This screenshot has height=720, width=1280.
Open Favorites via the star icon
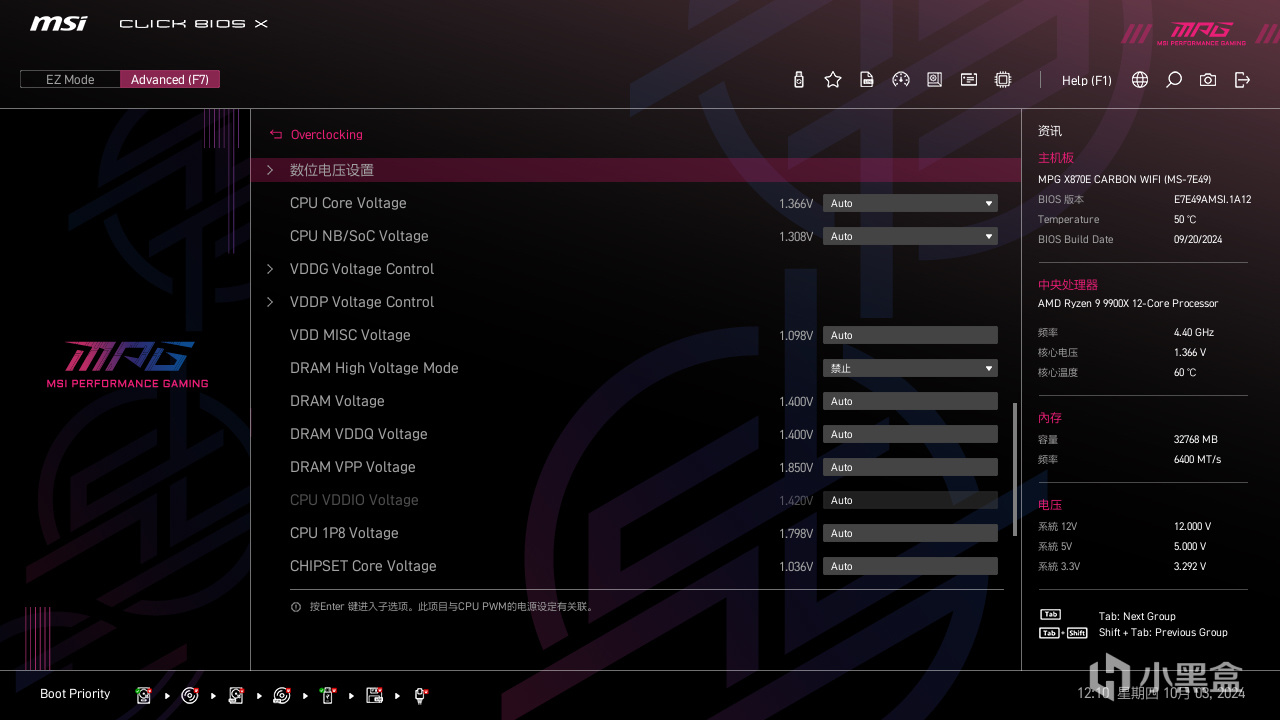point(833,80)
